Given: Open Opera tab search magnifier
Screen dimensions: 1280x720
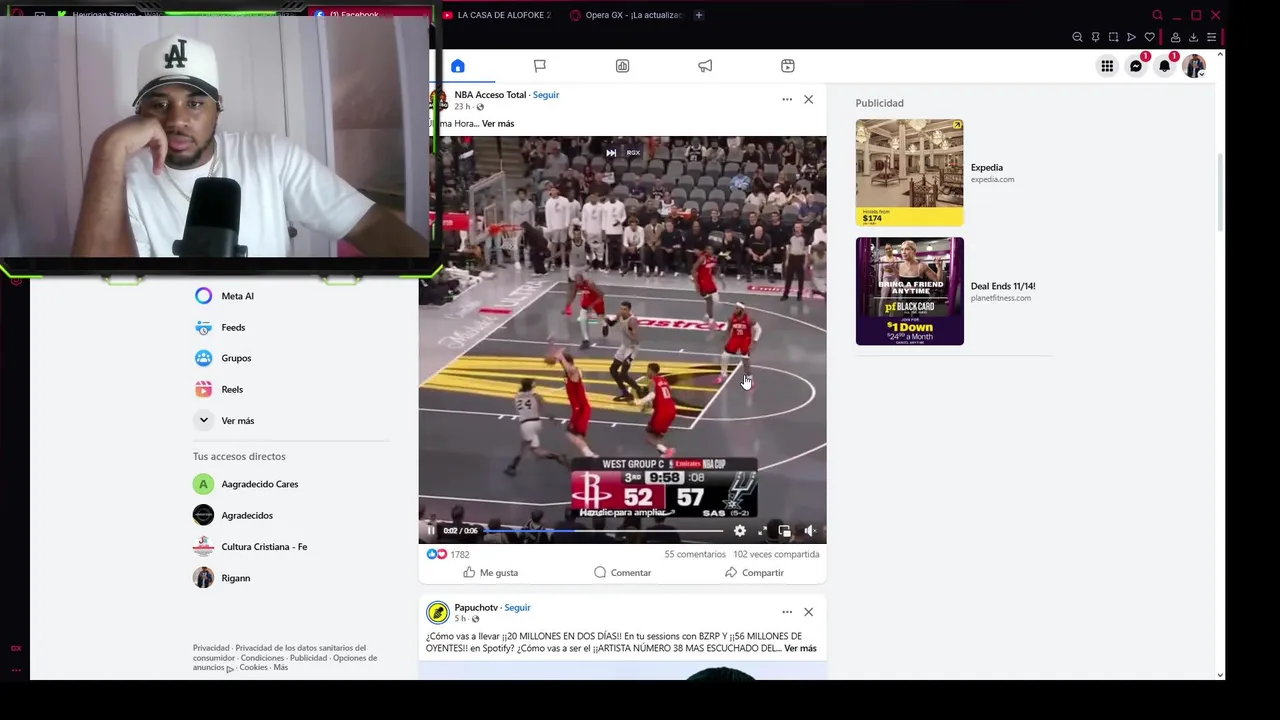Looking at the screenshot, I should click(x=1157, y=15).
